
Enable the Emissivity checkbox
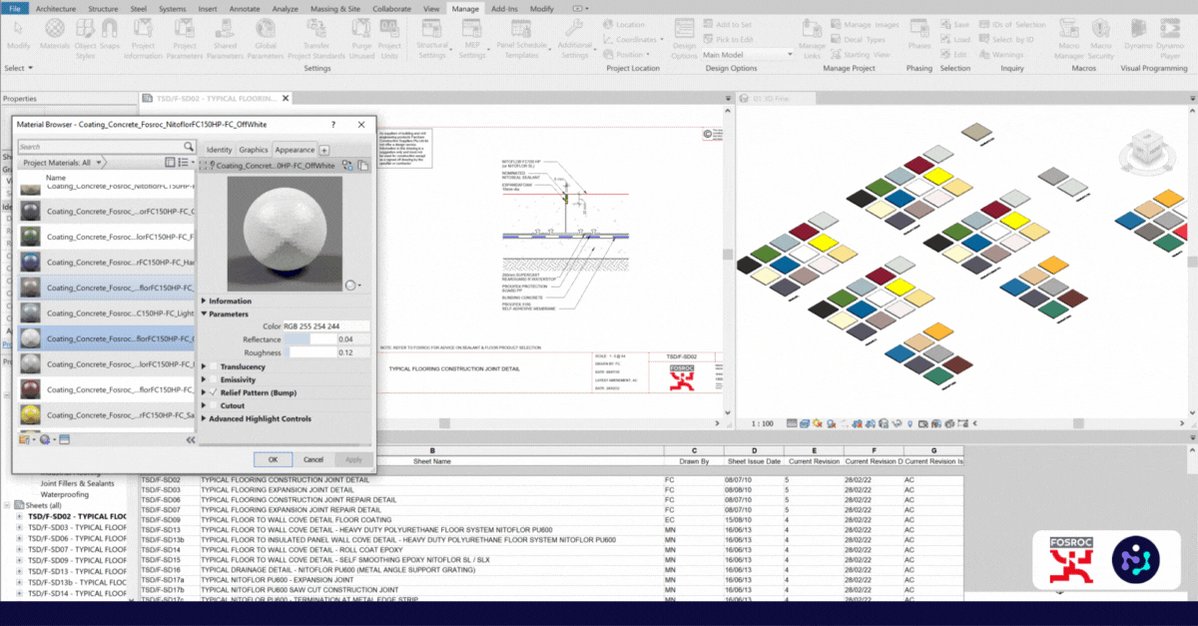tap(214, 380)
